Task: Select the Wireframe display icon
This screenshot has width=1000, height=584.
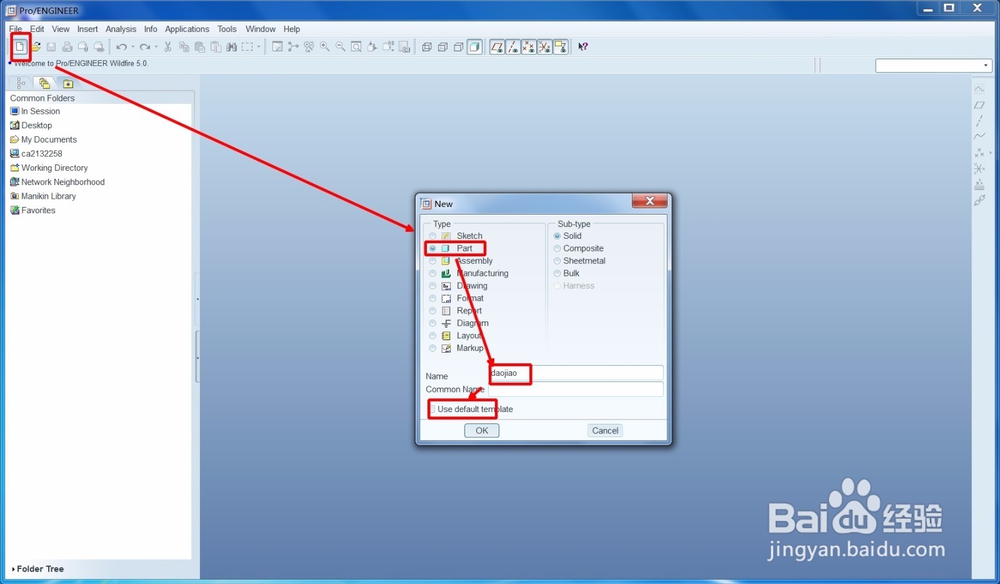Action: pos(427,47)
